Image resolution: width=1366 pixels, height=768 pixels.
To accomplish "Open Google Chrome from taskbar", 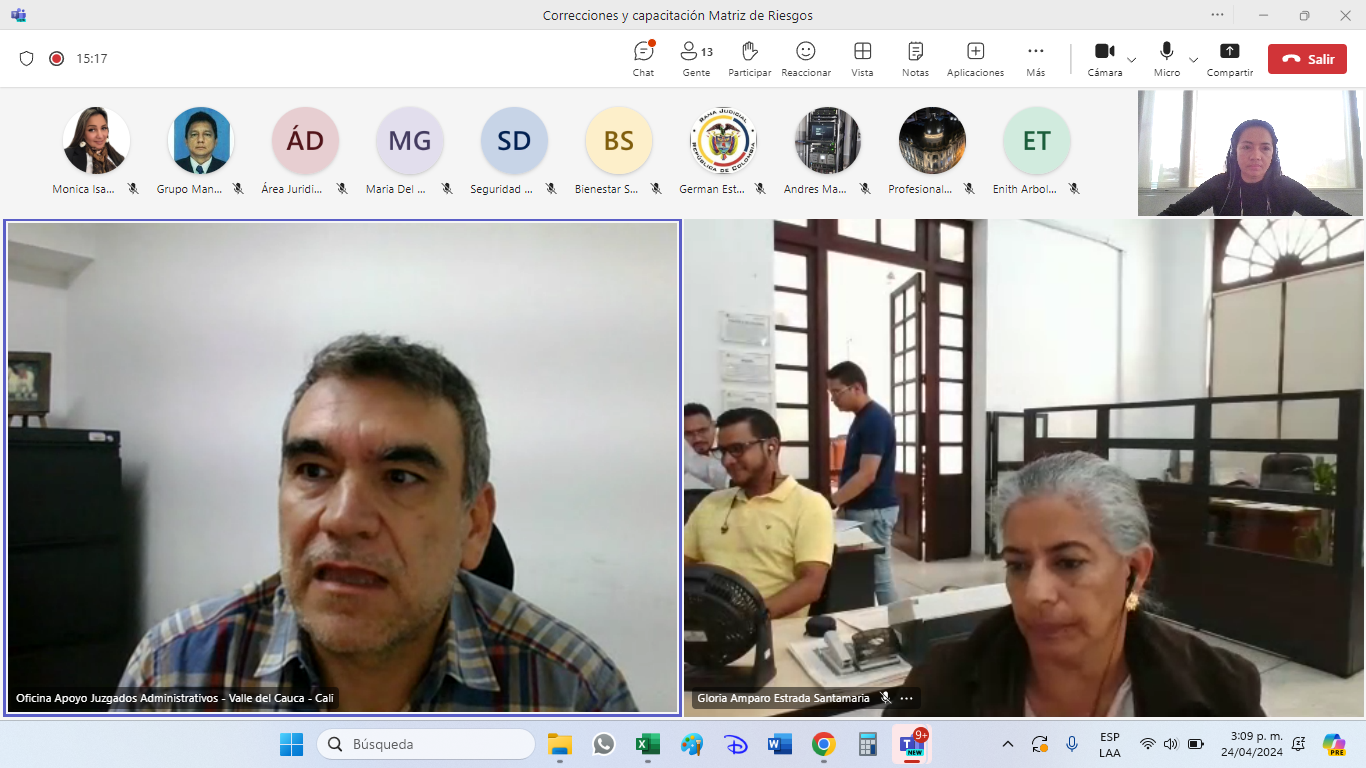I will [x=824, y=744].
